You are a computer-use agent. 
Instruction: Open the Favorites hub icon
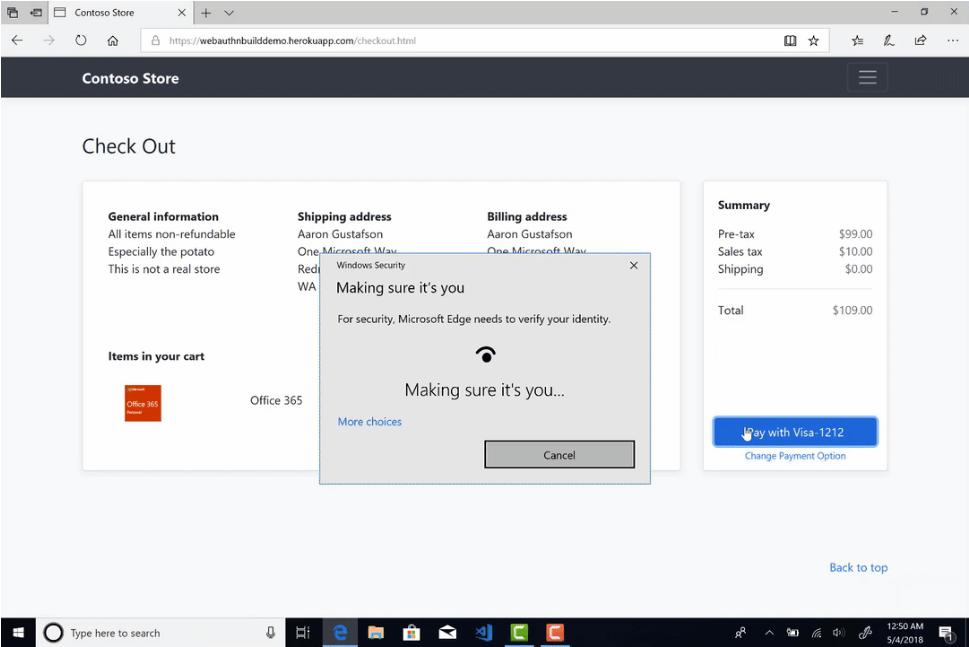[x=858, y=41]
